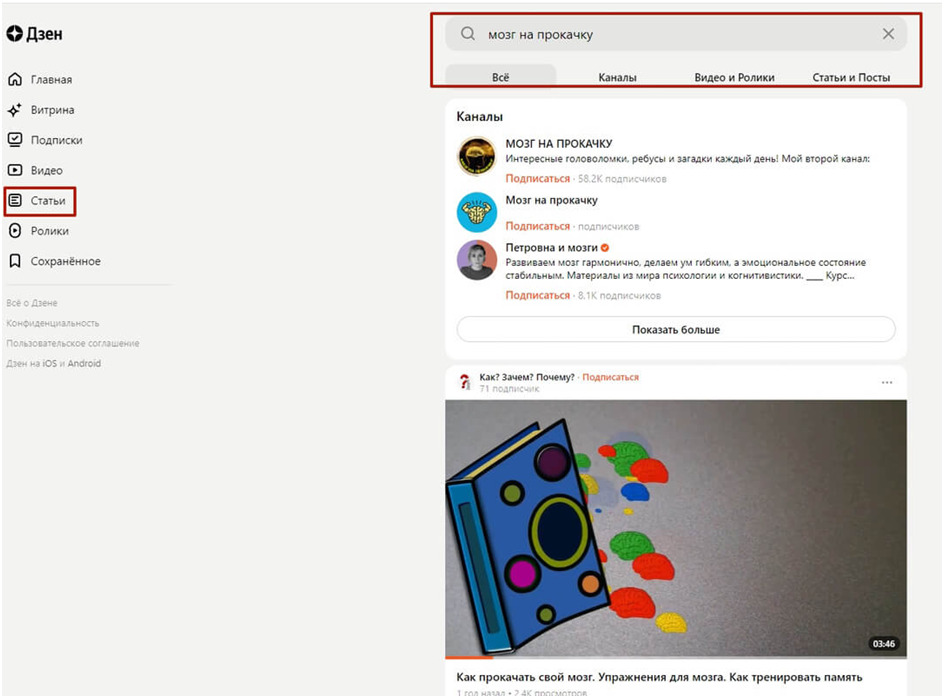944x698 pixels.
Task: Click the search field with мозг на прокачку
Action: pyautogui.click(x=675, y=34)
